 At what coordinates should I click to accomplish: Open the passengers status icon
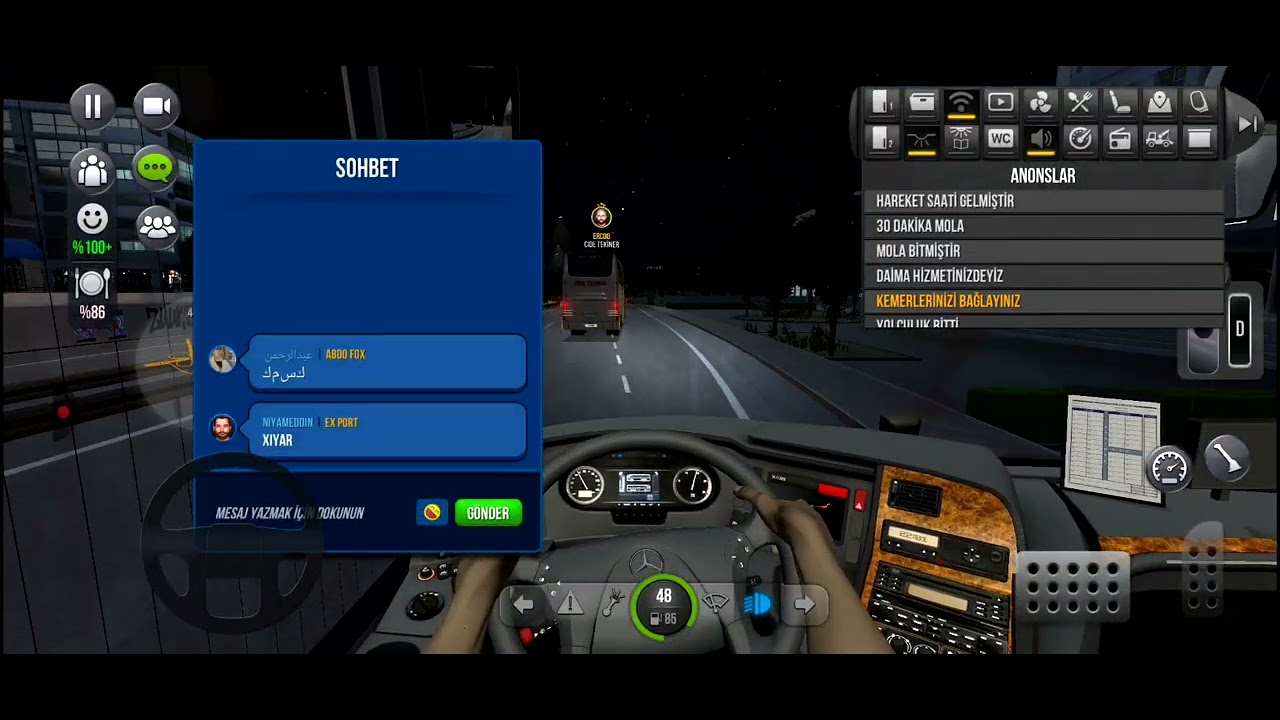pos(92,169)
